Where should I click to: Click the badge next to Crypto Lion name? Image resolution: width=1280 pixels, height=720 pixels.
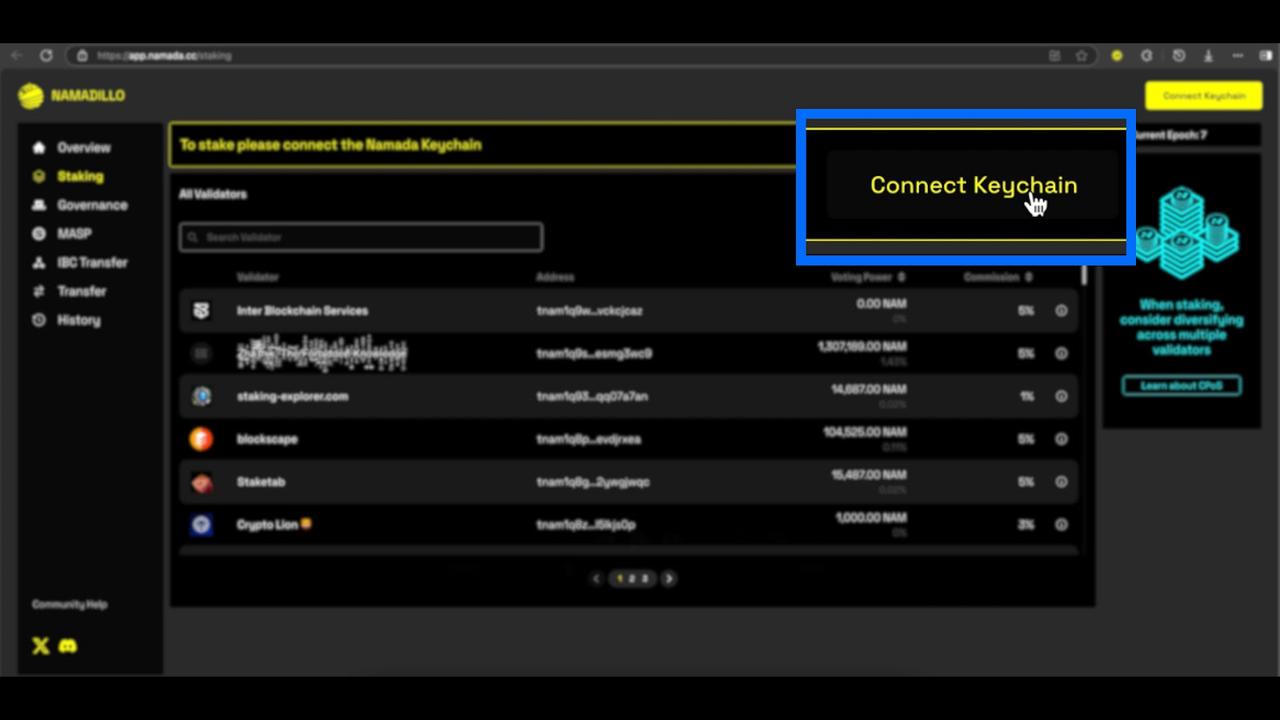306,523
